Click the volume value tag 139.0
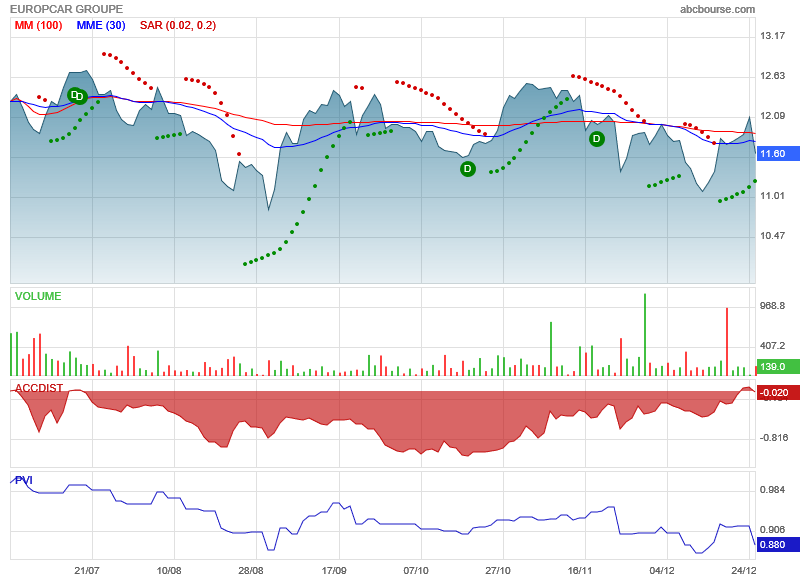 point(778,366)
